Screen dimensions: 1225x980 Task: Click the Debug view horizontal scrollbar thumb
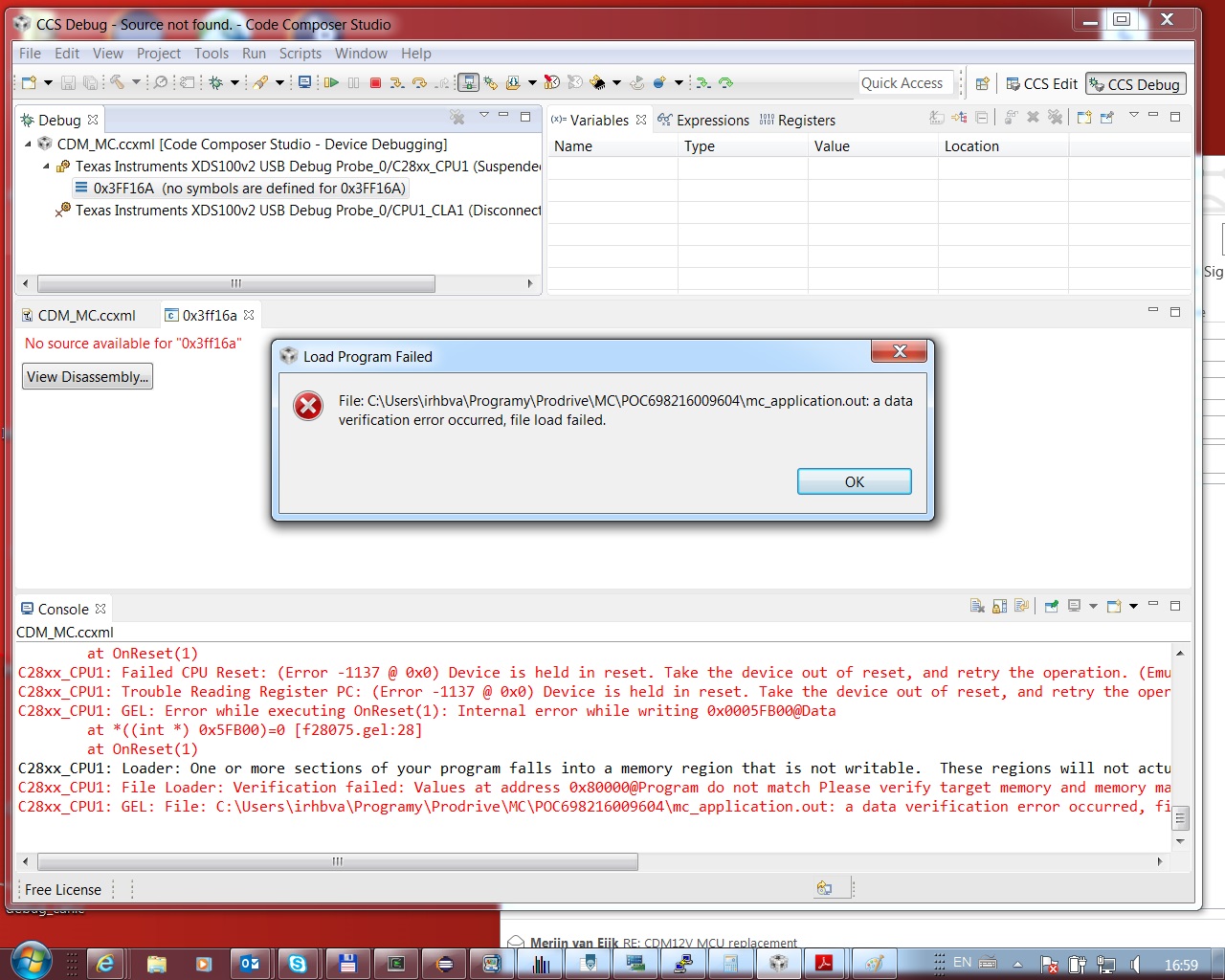[x=236, y=284]
